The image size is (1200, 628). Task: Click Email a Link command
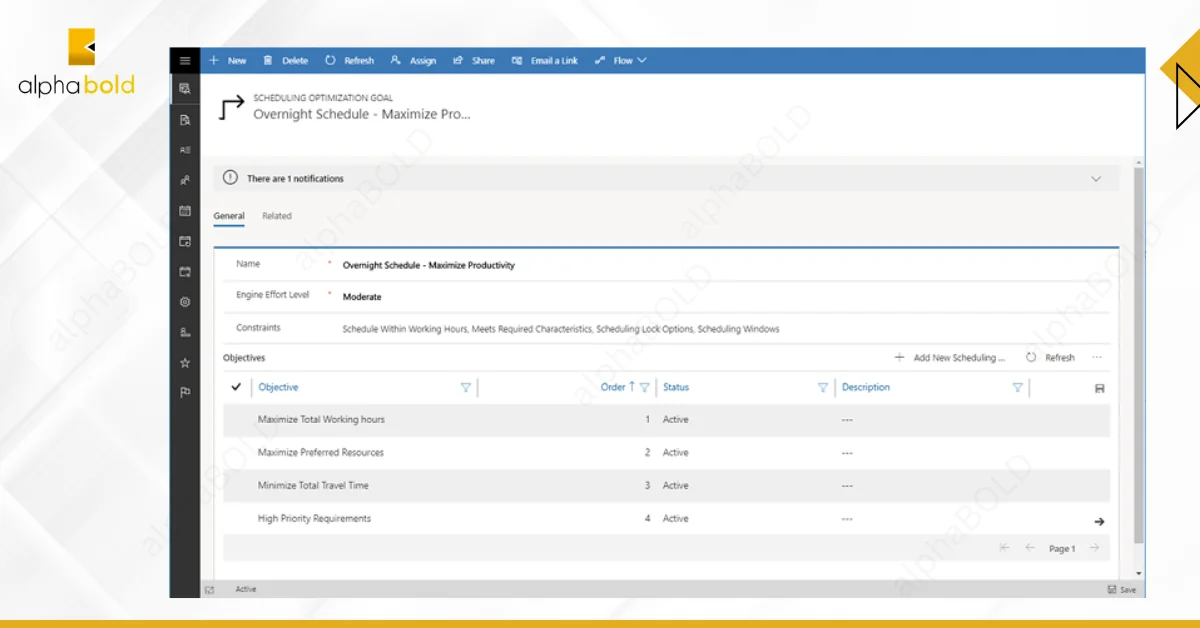545,61
